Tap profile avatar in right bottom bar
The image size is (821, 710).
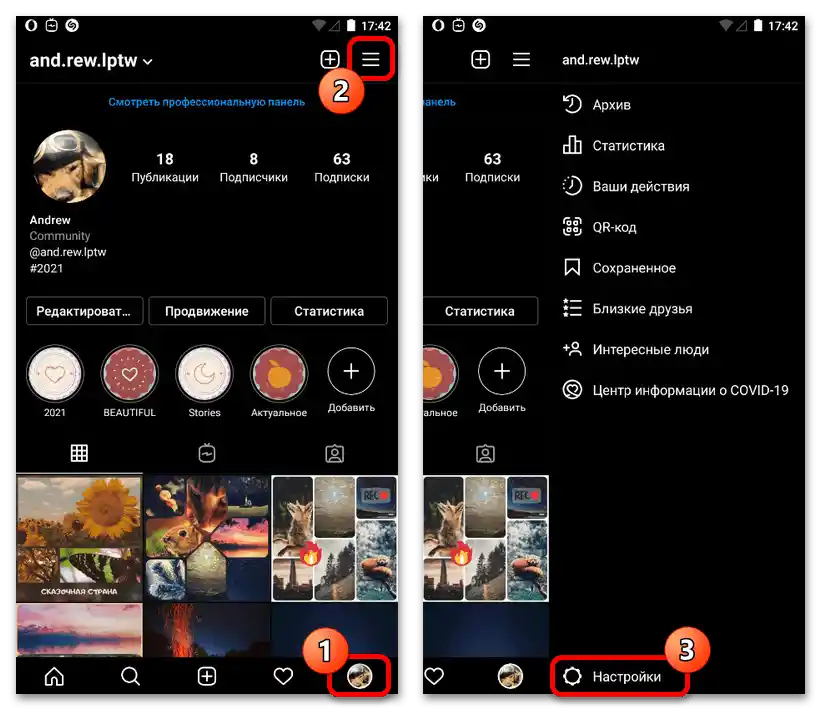pyautogui.click(x=510, y=676)
